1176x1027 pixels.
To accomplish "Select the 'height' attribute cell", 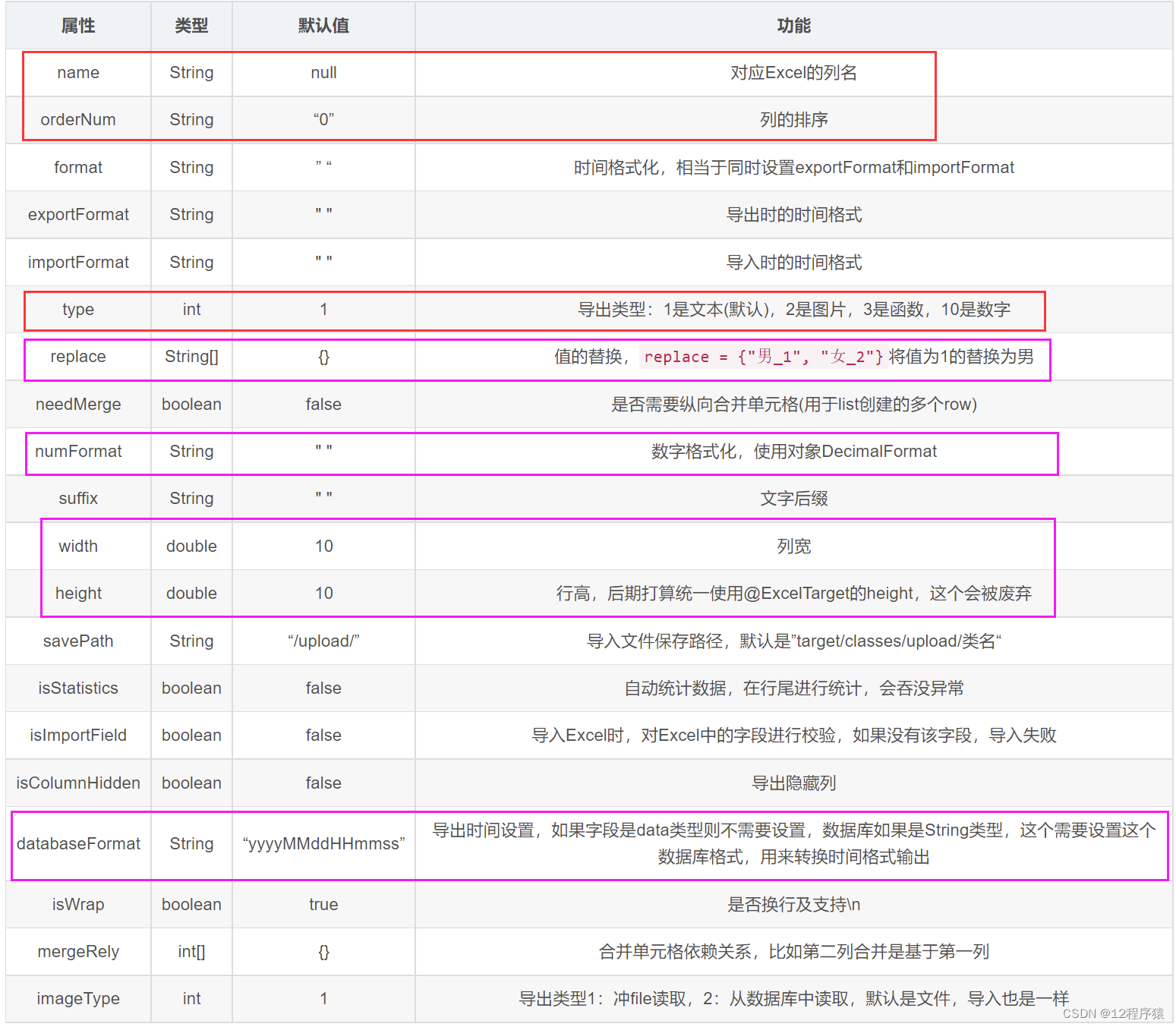I will tap(78, 594).
